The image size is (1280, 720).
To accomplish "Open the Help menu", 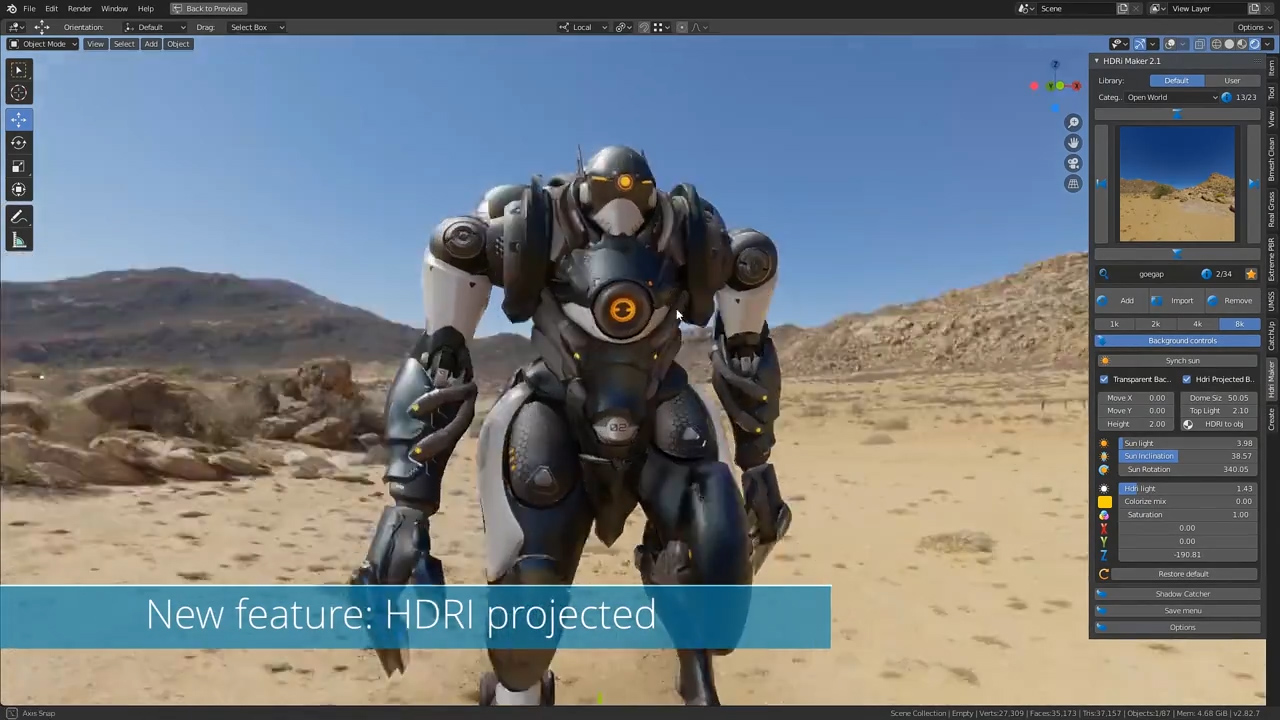I will [x=146, y=8].
